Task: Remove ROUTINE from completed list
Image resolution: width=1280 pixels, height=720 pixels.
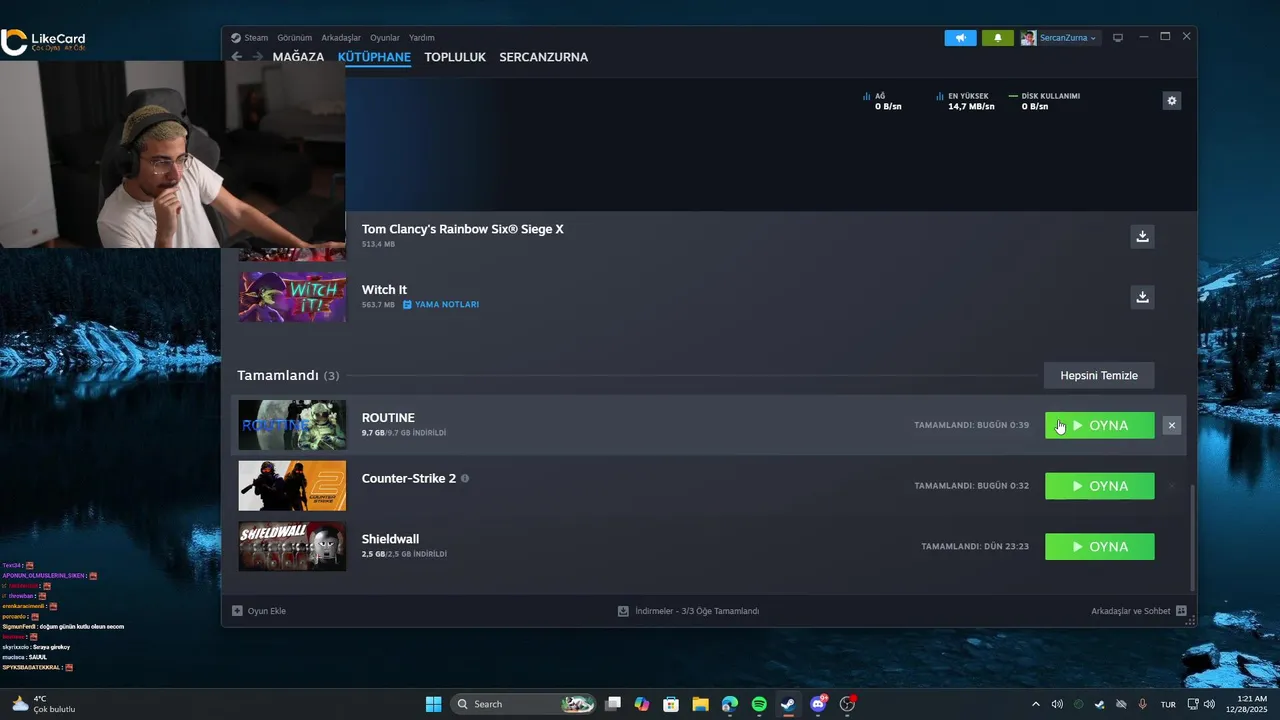Action: [x=1172, y=425]
